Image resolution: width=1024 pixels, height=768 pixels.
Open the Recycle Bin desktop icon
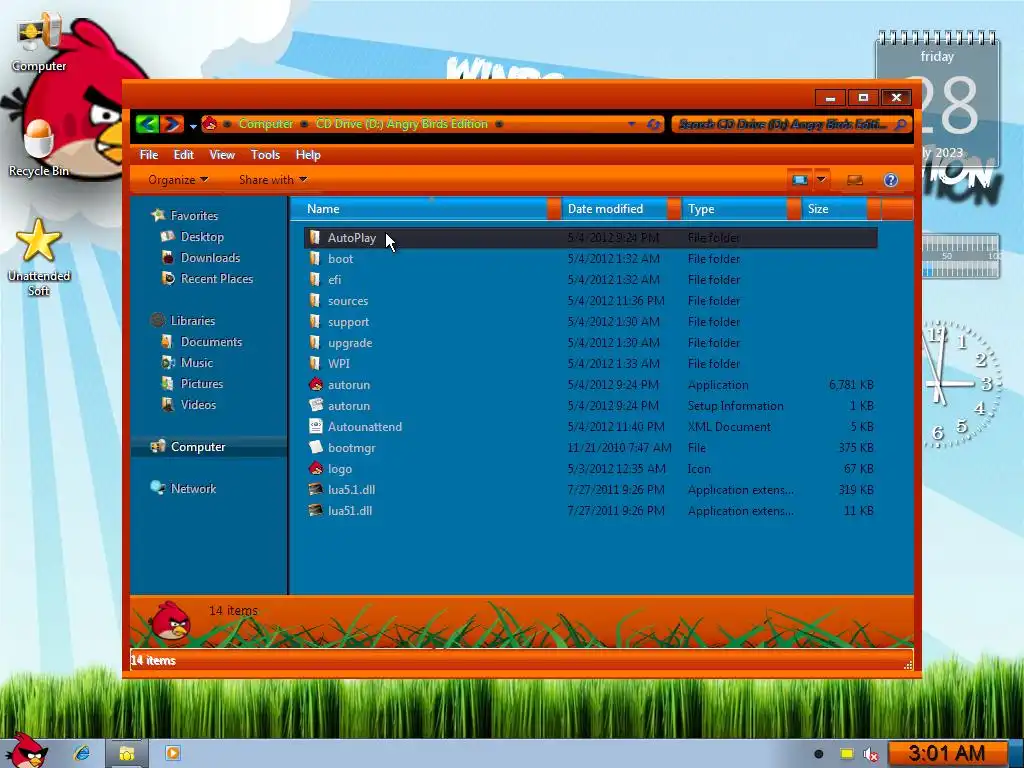click(39, 148)
